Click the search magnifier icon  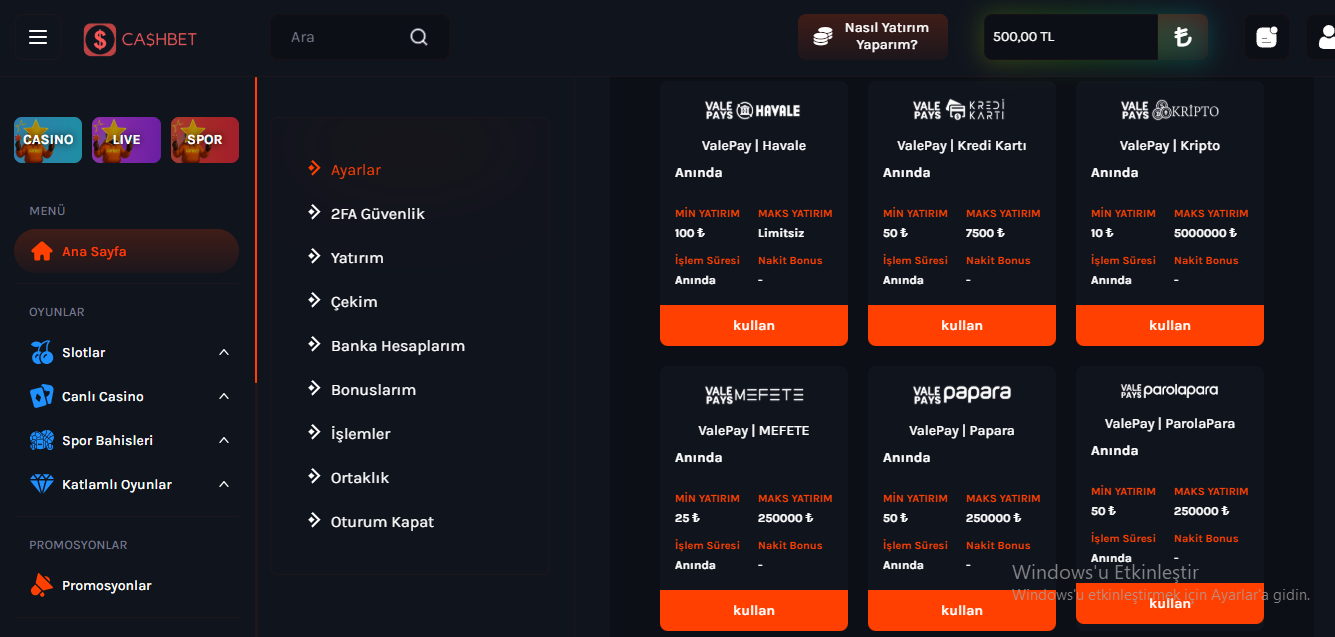(x=419, y=37)
